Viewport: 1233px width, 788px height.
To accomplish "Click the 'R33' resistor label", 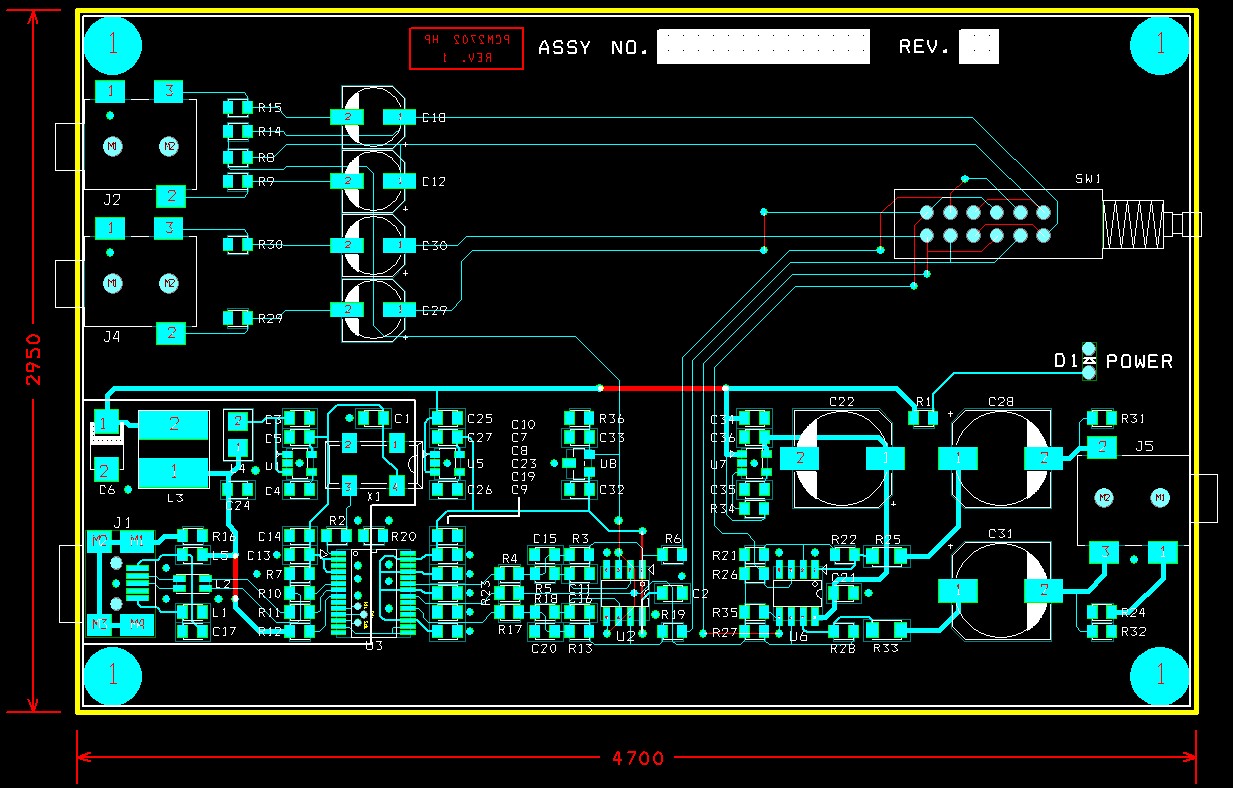I will pos(886,649).
